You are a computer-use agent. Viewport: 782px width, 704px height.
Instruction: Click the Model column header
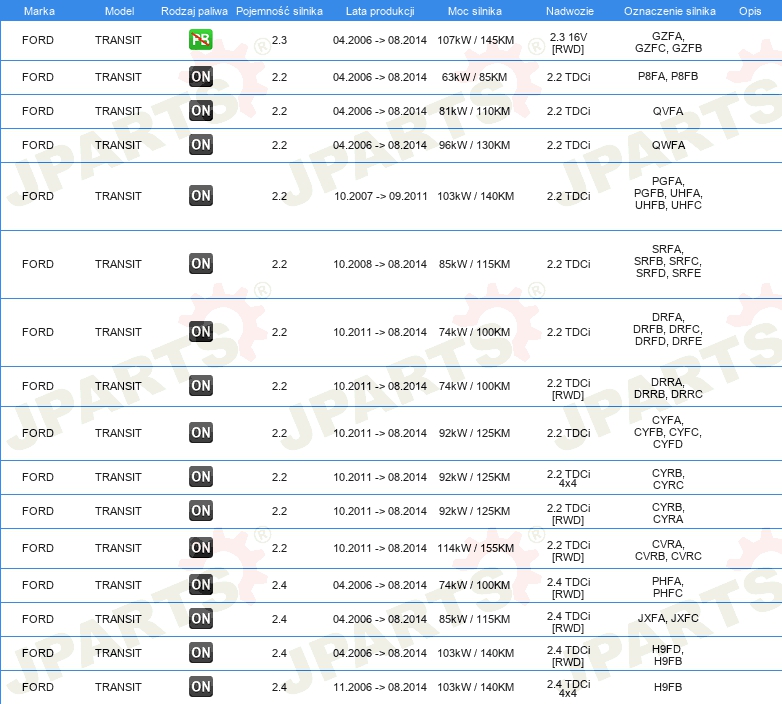coord(119,11)
